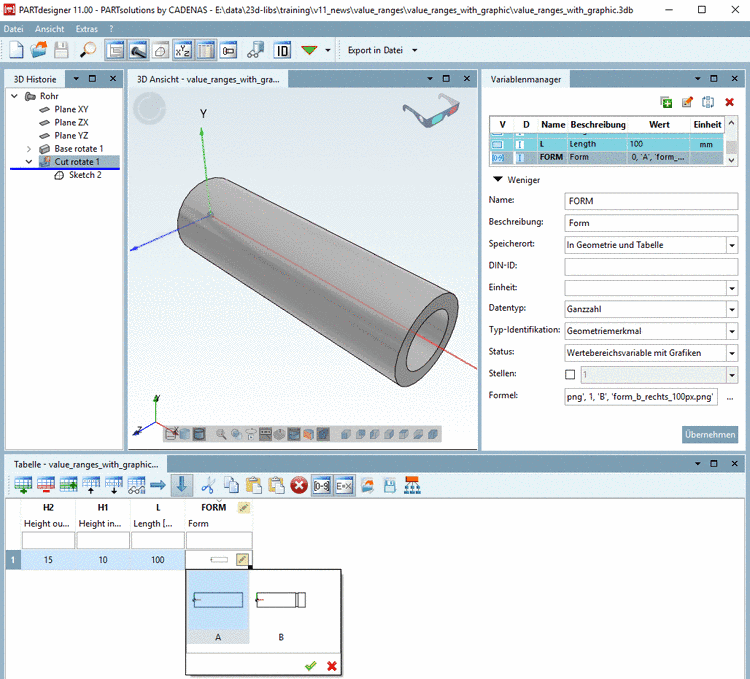
Task: Select Plane ZX in history tree
Action: [71, 122]
